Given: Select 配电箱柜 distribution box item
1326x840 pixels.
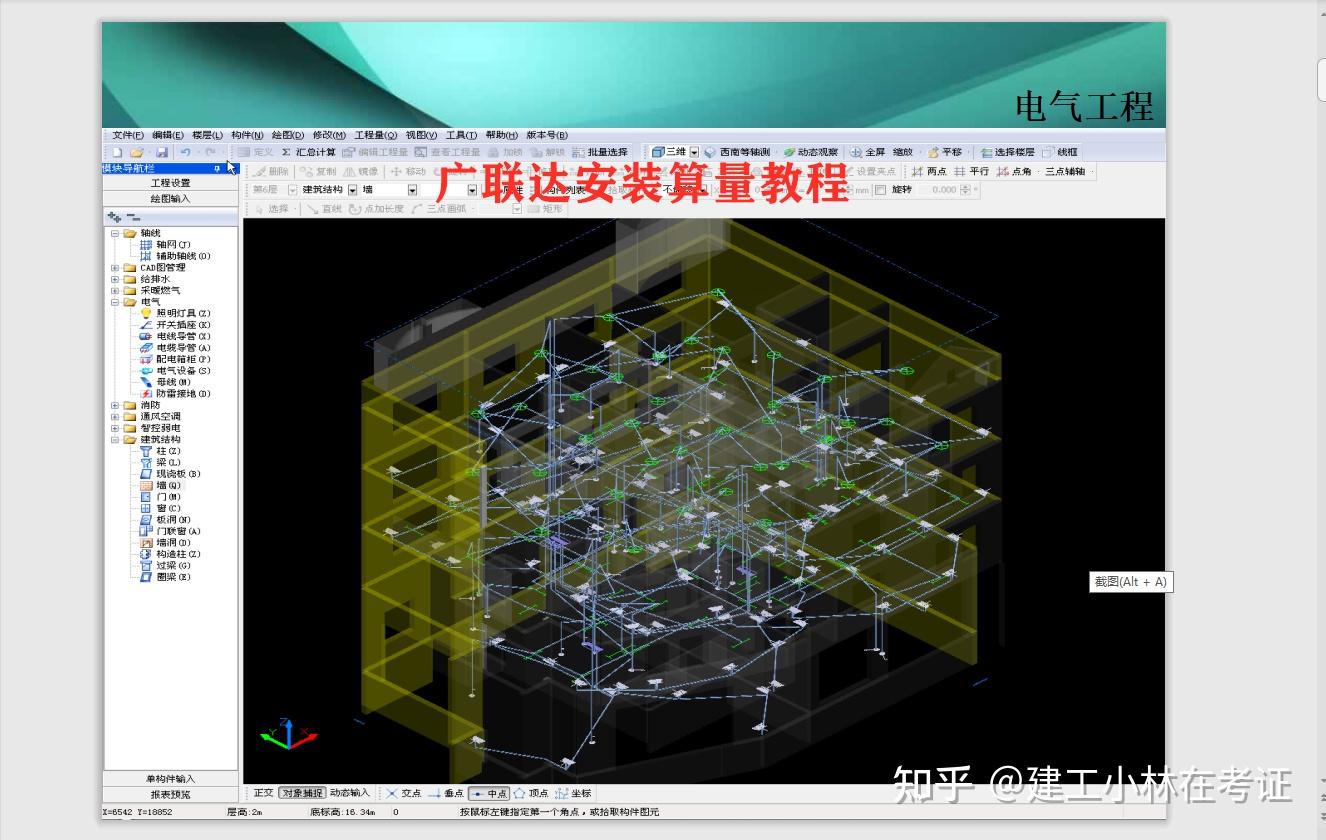Looking at the screenshot, I should [x=175, y=359].
